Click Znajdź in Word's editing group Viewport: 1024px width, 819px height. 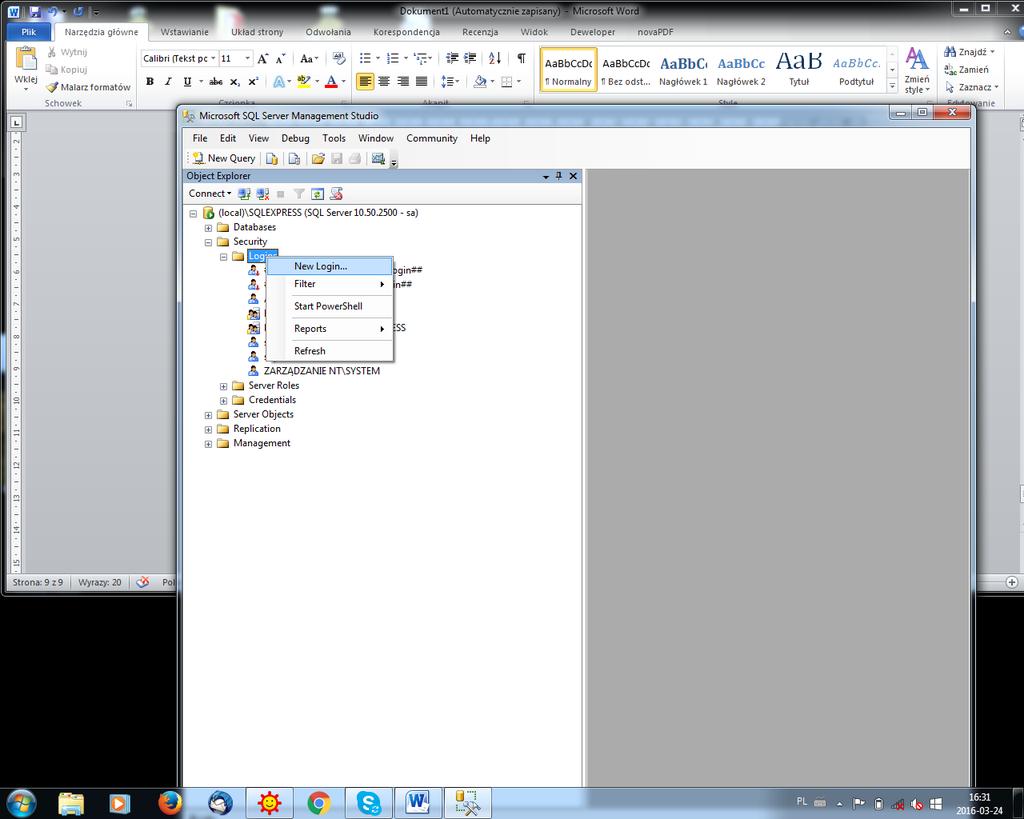(969, 52)
